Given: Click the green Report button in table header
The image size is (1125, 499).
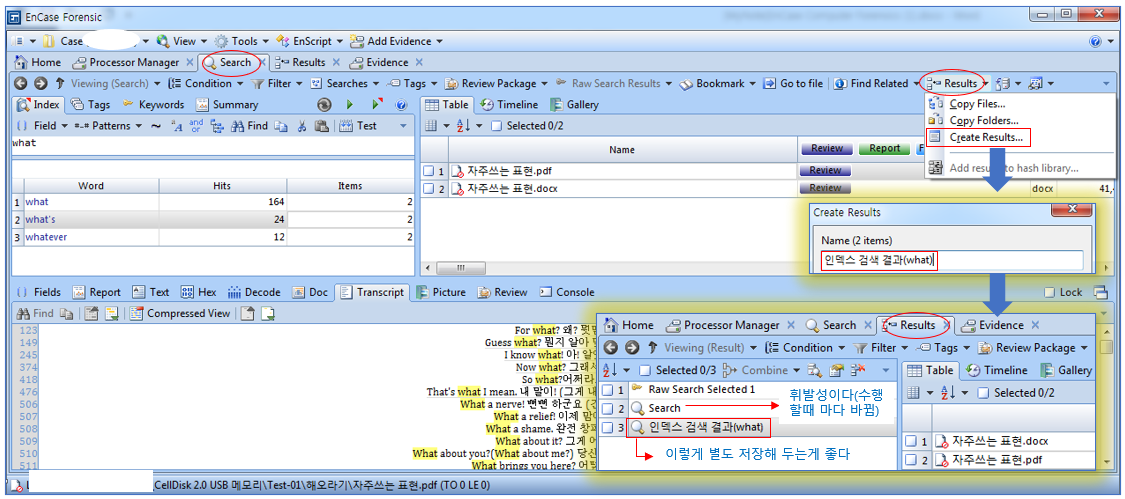Looking at the screenshot, I should [884, 149].
